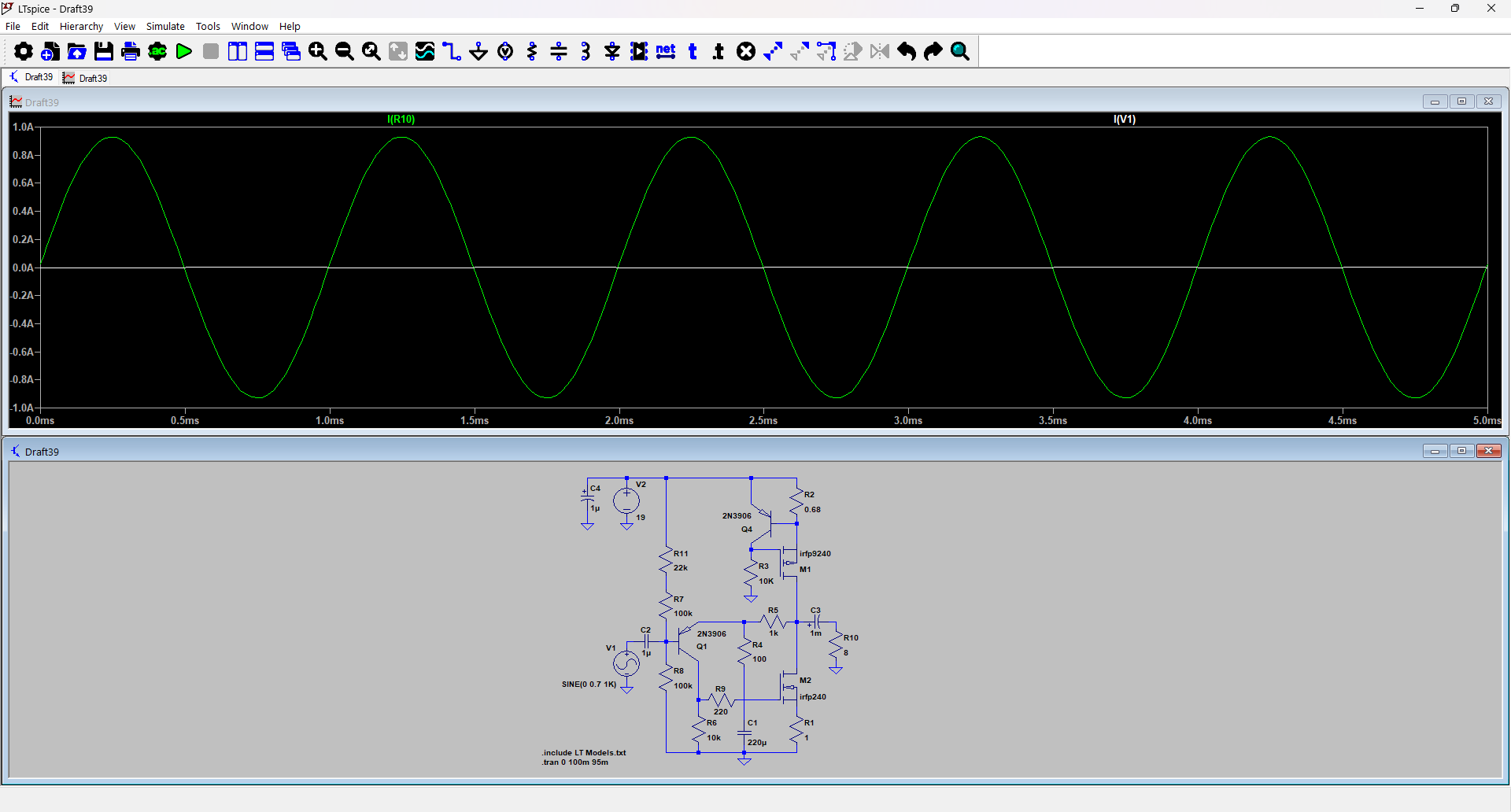Image resolution: width=1511 pixels, height=812 pixels.
Task: Switch to the Draft39 schematic tab
Action: [31, 77]
